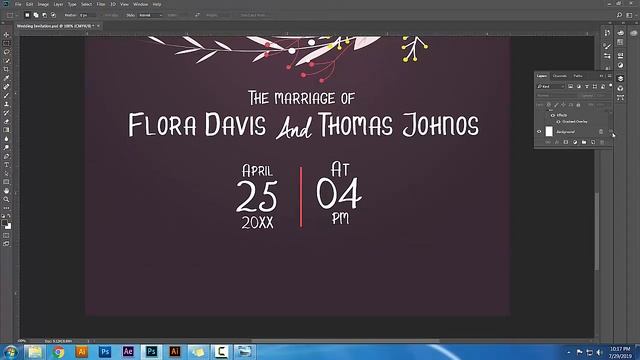Select the Rectangle shape tool
640x360 pixels.
tap(6, 182)
